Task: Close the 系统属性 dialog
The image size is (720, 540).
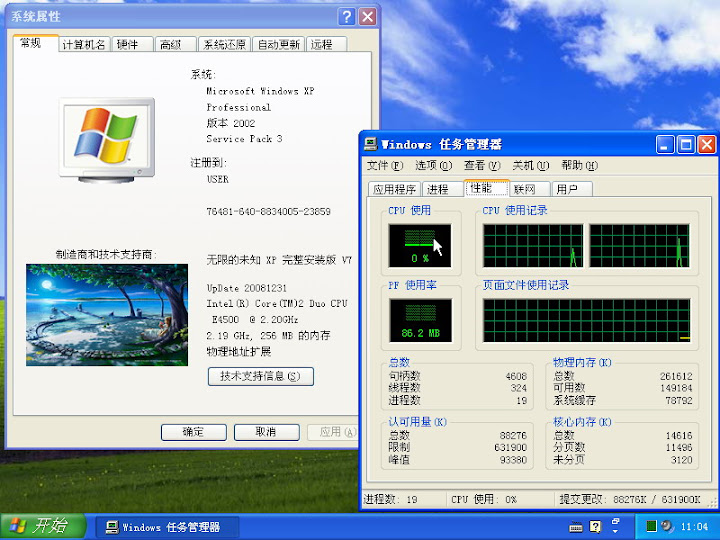Action: coord(367,17)
